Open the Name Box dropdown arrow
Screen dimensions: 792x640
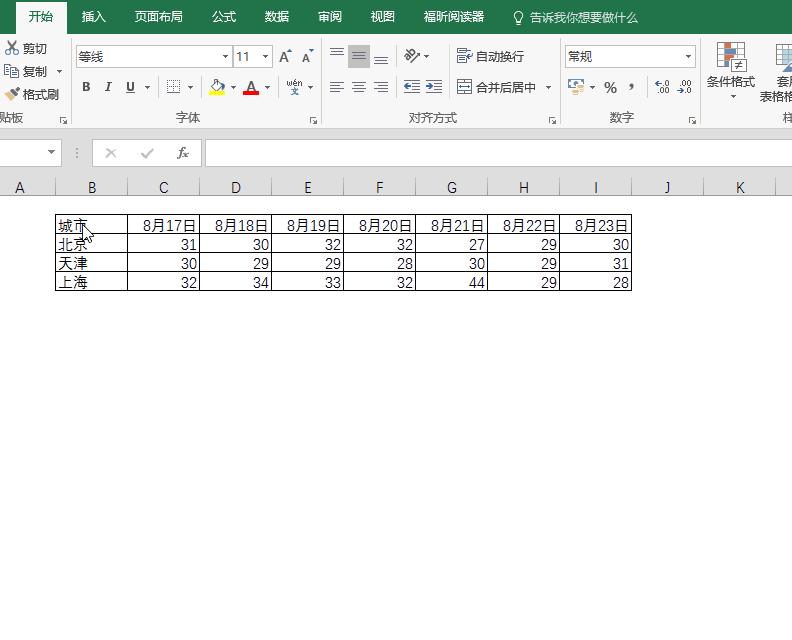coord(51,152)
